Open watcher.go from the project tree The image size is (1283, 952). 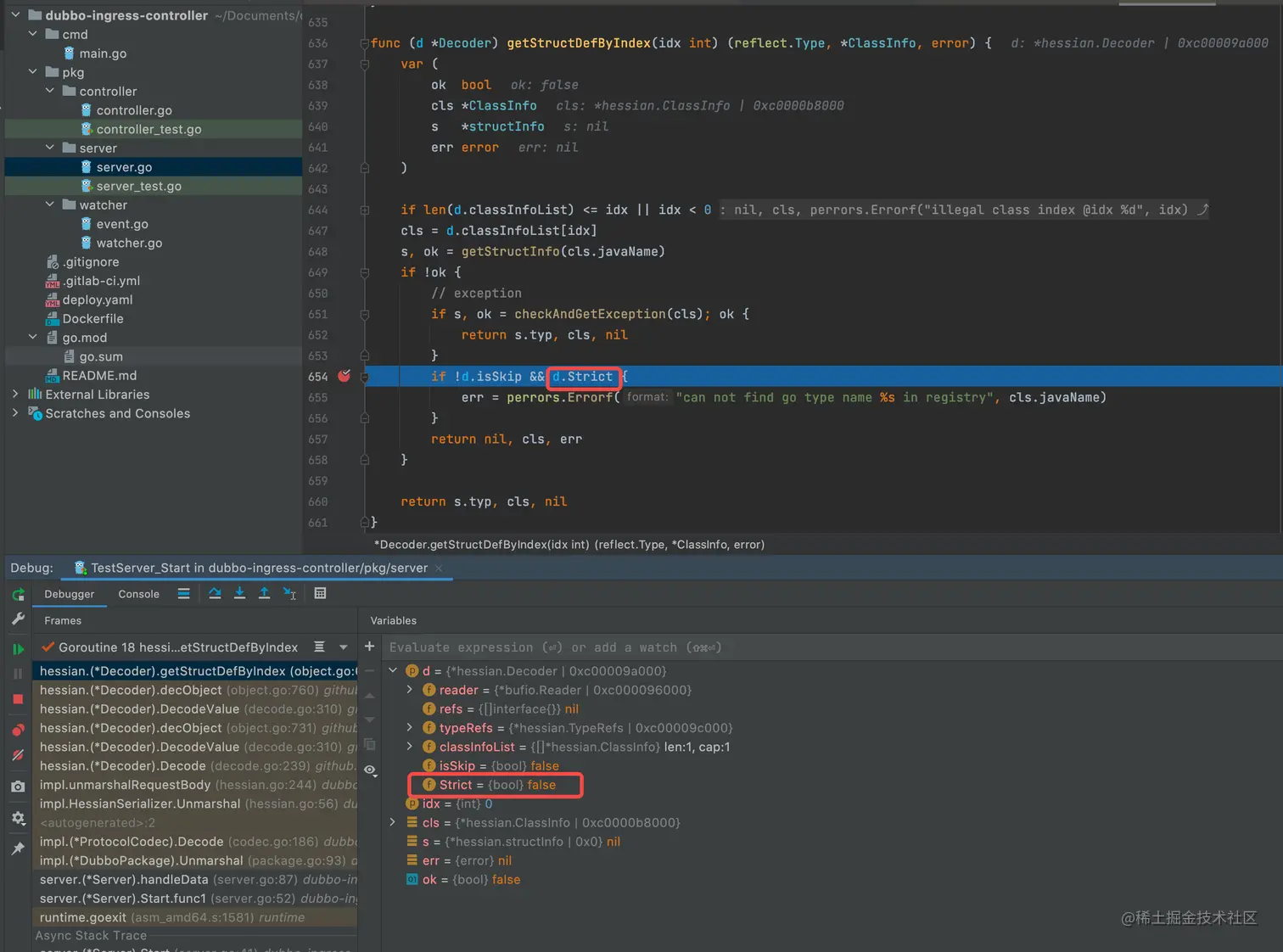(129, 243)
